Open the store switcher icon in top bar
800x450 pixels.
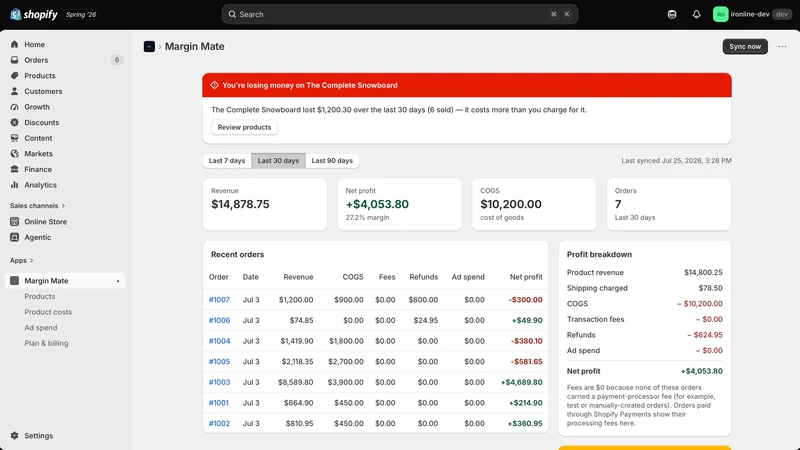click(672, 14)
